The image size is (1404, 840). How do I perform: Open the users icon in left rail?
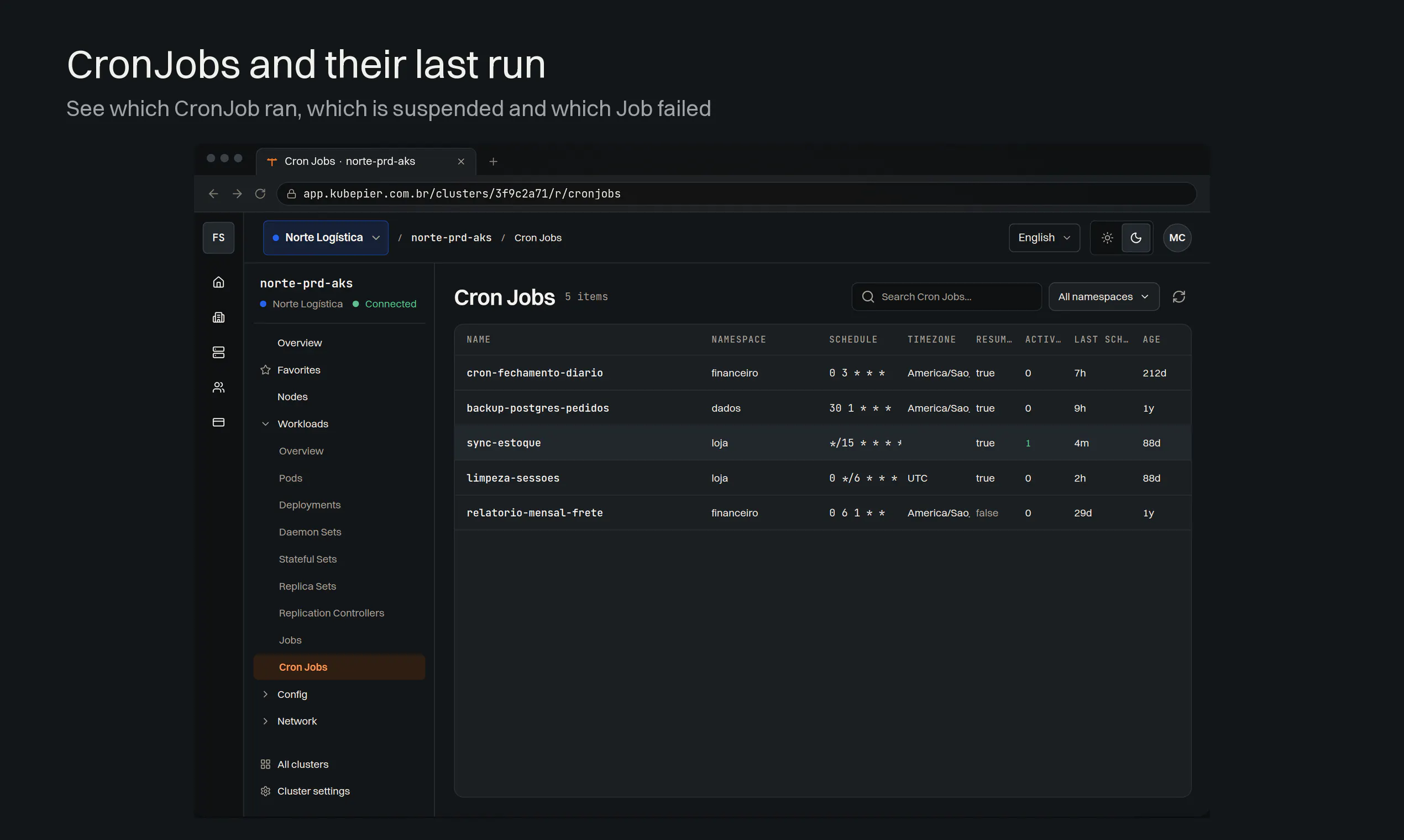218,387
